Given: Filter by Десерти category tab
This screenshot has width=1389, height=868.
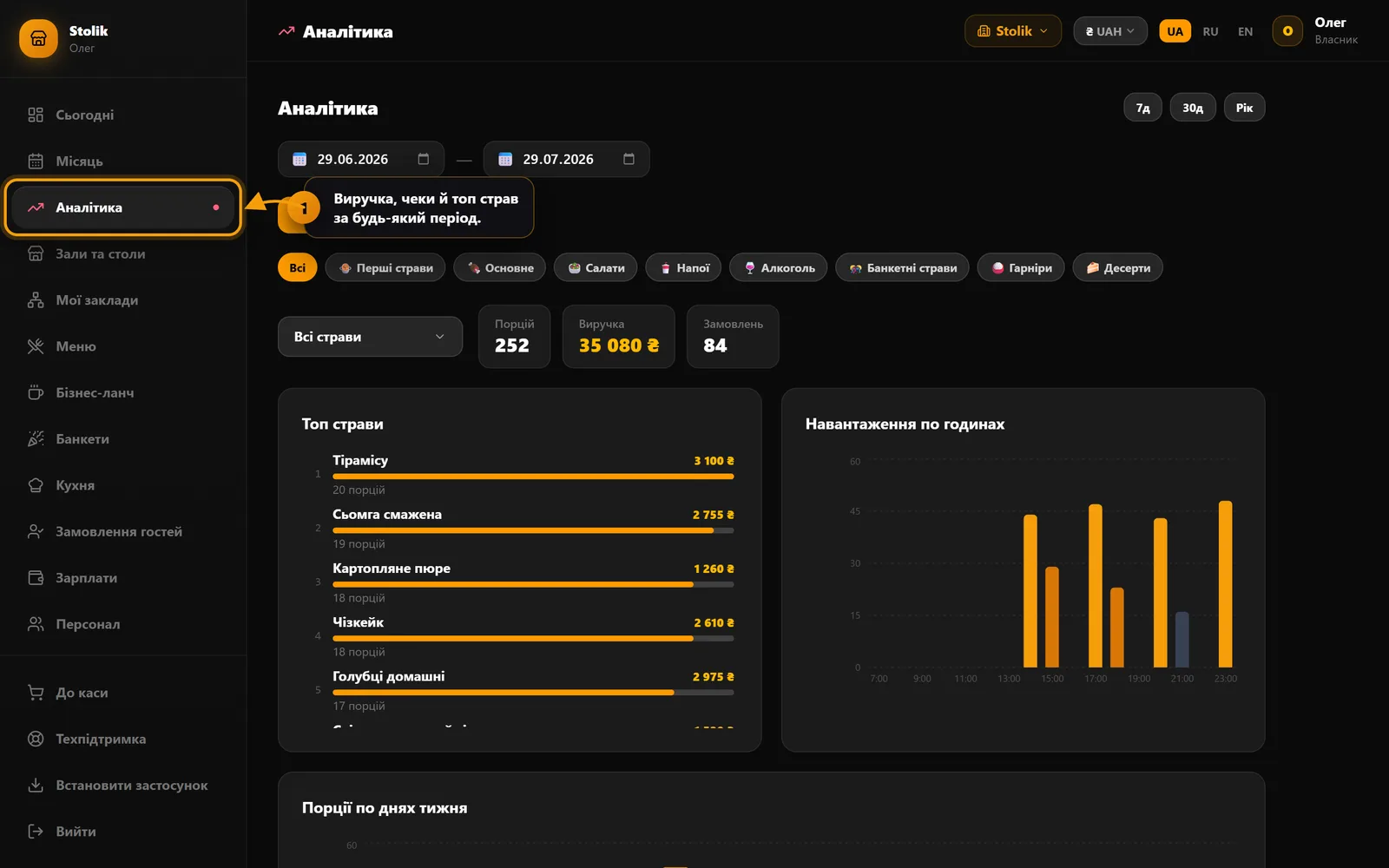Looking at the screenshot, I should click(x=1117, y=267).
